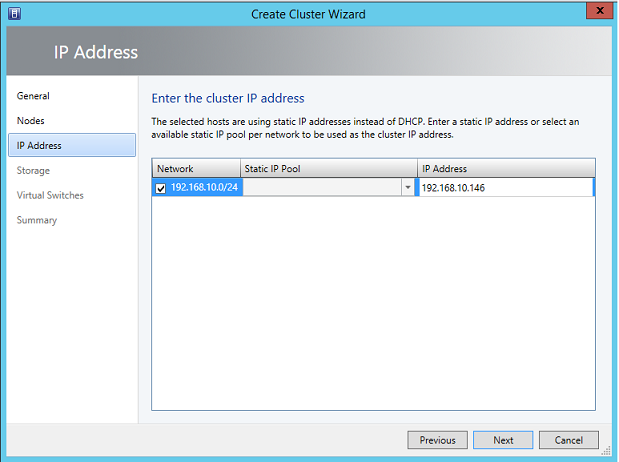
Task: Expand the Static IP Pool dropdown arrow
Action: point(408,188)
